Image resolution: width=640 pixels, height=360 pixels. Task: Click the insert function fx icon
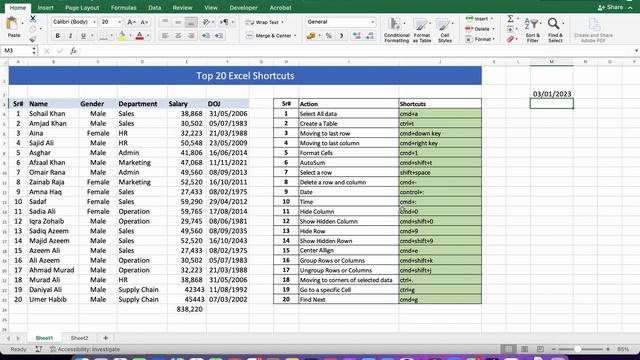point(73,51)
